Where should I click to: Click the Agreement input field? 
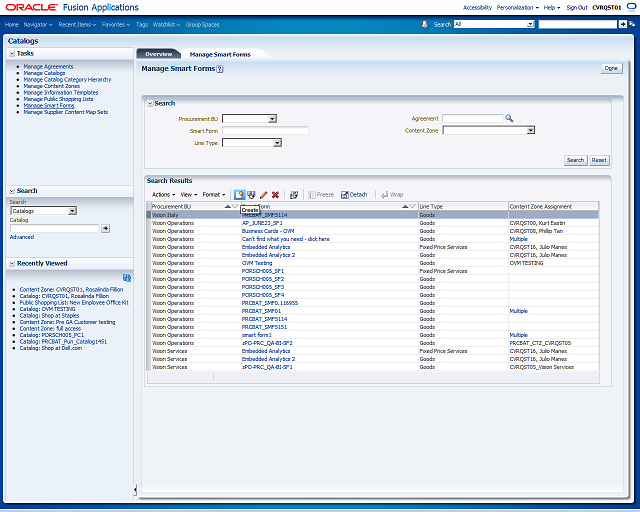pyautogui.click(x=473, y=118)
